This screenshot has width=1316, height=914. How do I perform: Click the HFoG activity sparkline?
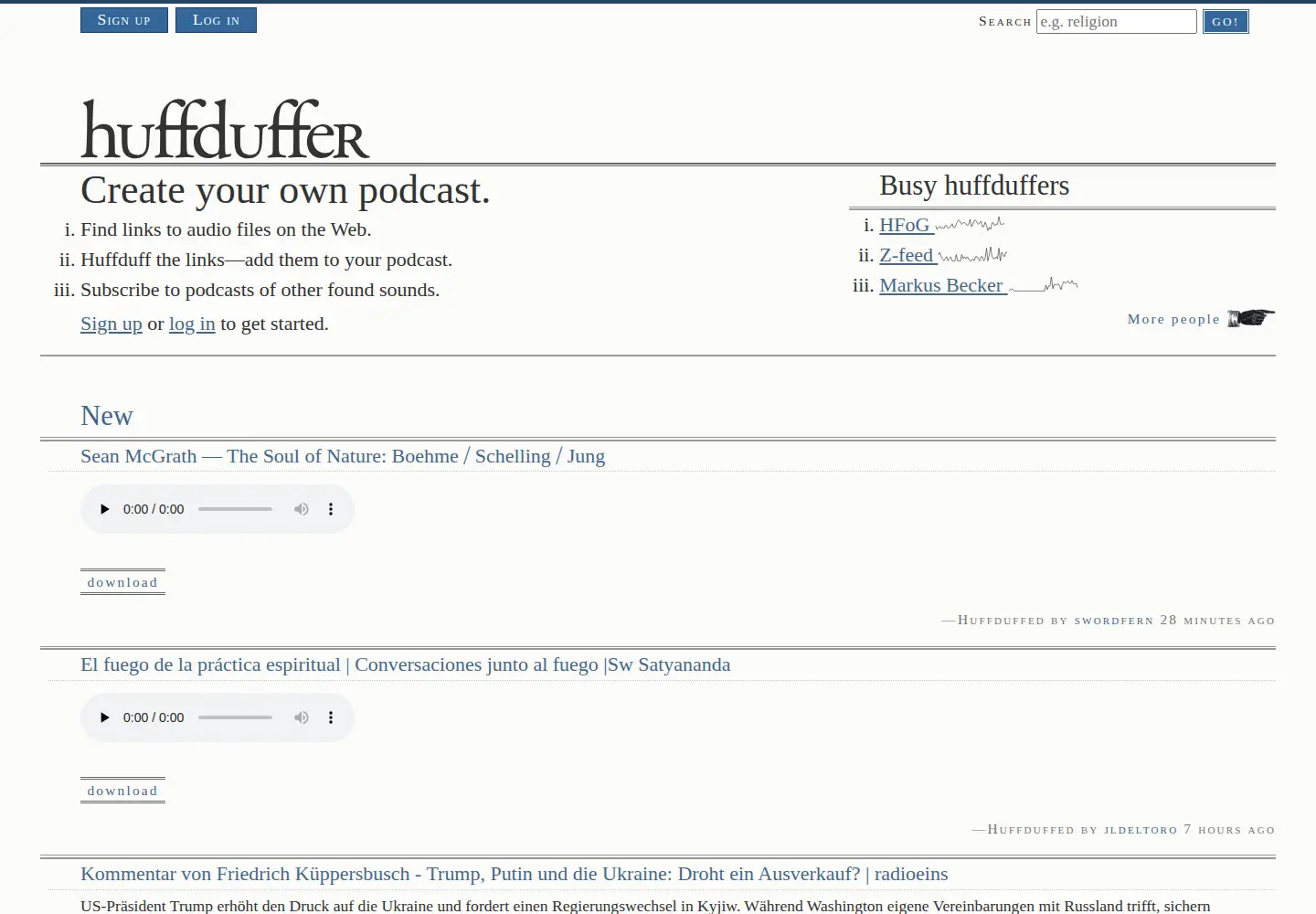pos(970,224)
